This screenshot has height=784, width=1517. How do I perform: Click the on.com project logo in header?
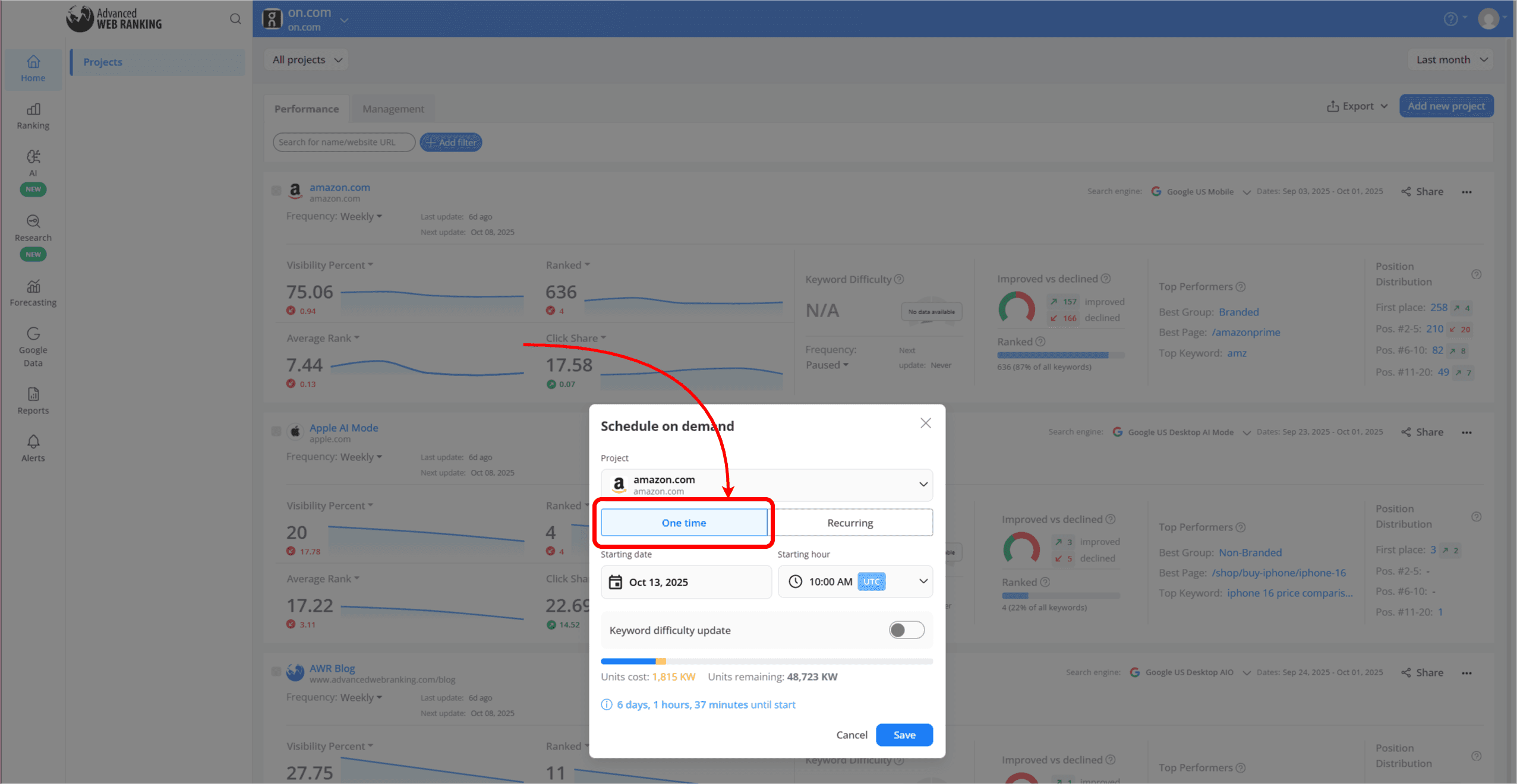(272, 19)
